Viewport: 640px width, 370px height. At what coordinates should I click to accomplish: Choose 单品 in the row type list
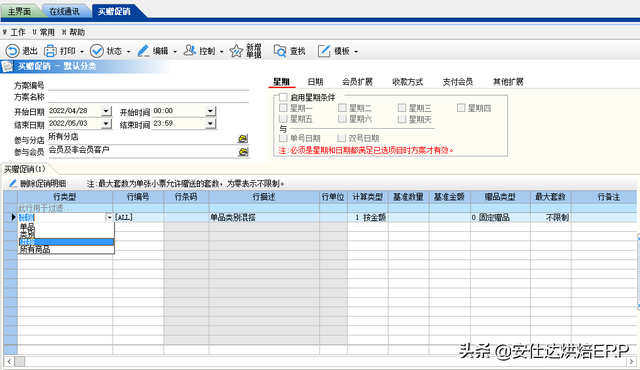66,226
